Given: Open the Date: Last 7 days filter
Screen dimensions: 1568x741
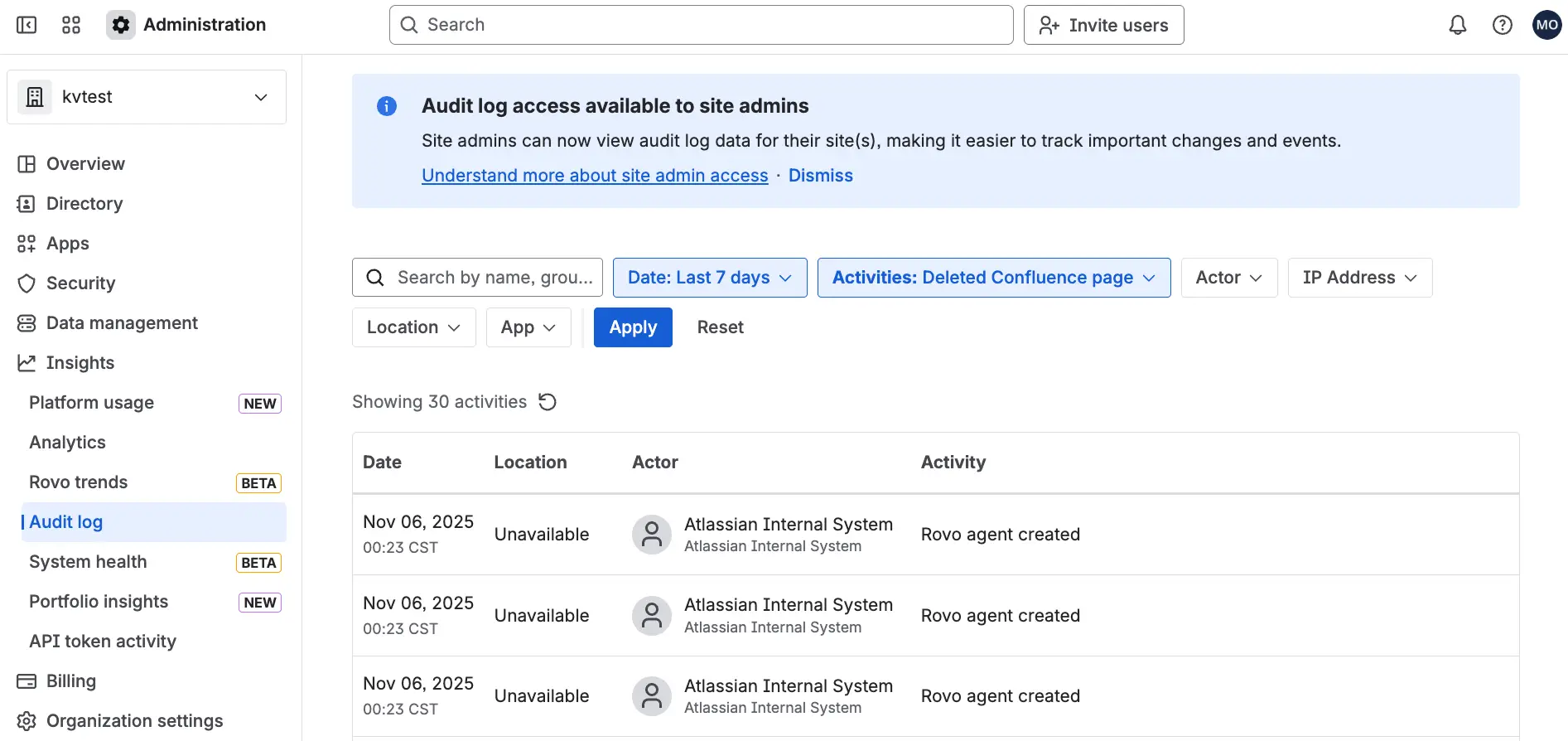Looking at the screenshot, I should point(710,278).
